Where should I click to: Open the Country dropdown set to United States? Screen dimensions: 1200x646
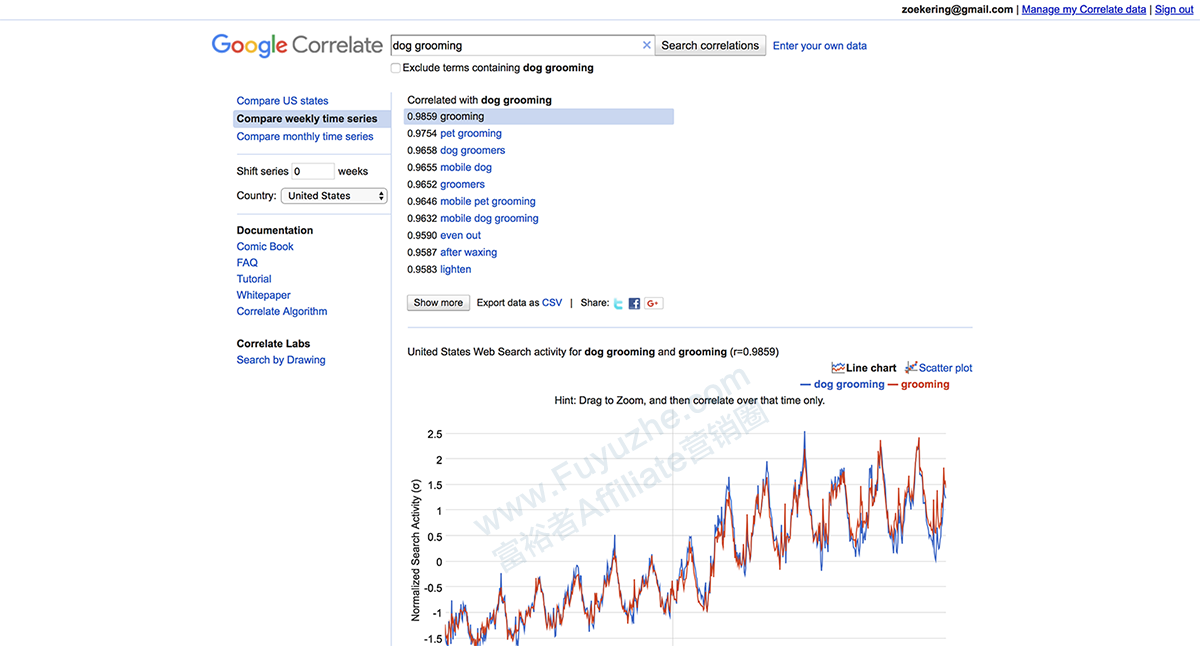coord(334,196)
